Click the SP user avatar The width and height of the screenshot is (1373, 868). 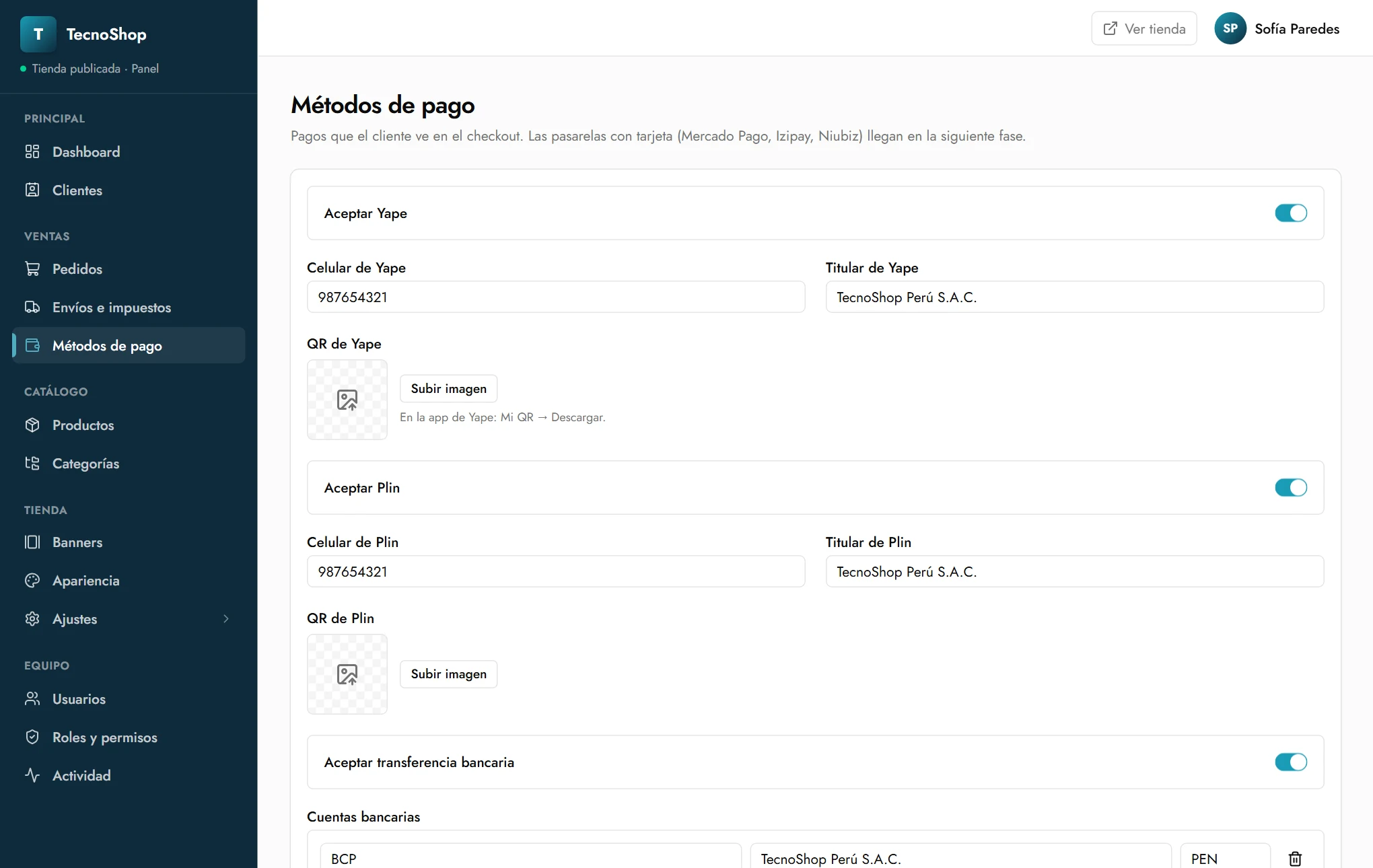coord(1230,28)
